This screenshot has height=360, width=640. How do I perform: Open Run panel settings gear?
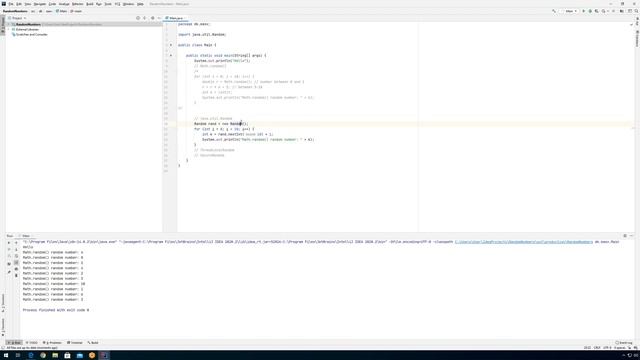625,236
